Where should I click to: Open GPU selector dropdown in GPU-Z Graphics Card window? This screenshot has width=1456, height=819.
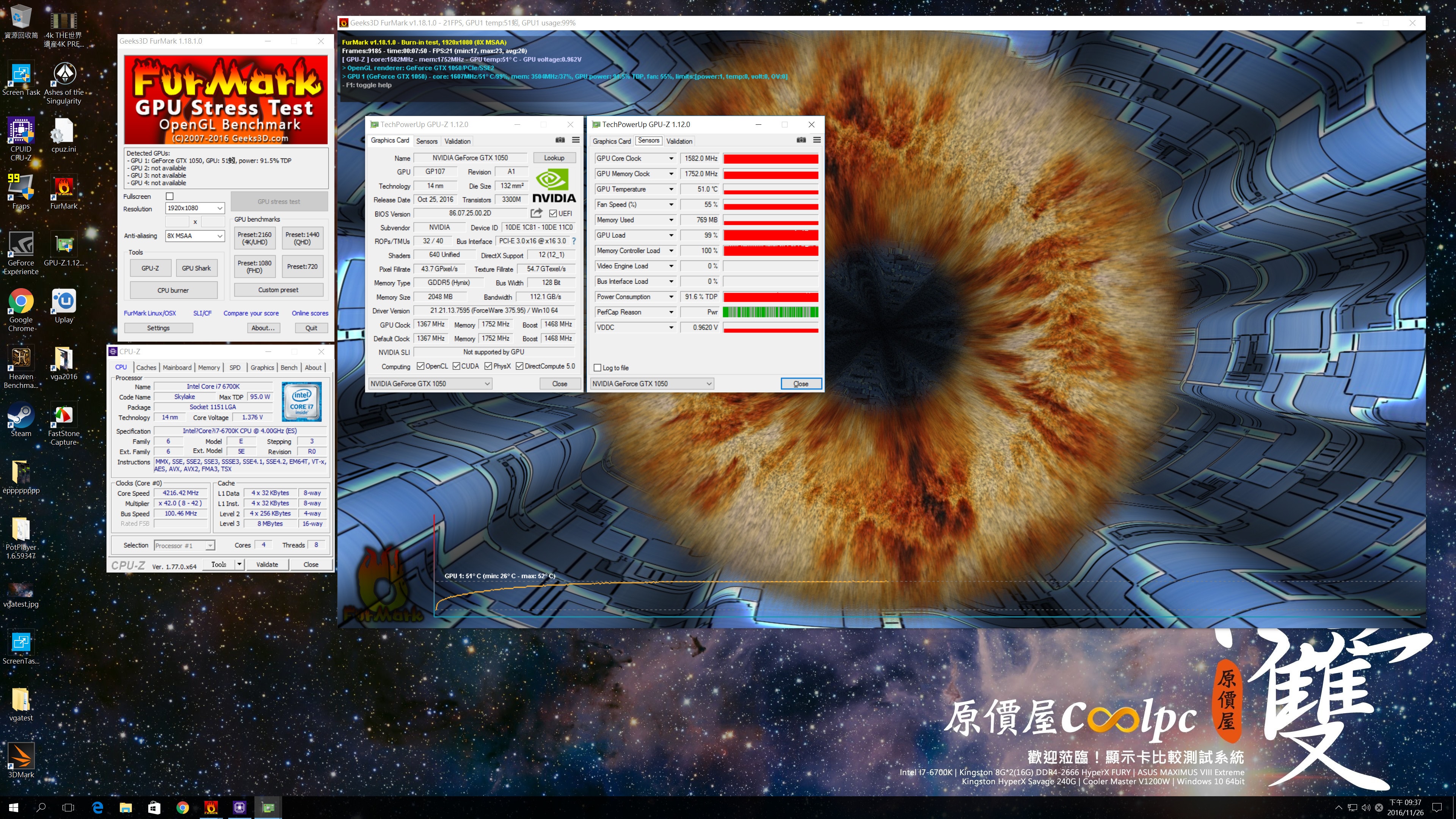point(430,383)
